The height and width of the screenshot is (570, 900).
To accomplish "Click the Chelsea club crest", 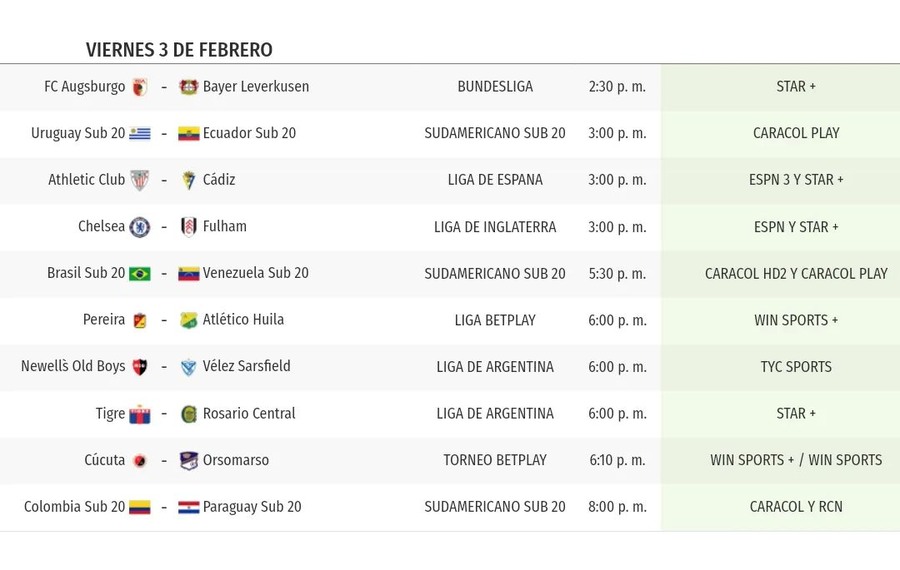I will tap(139, 227).
